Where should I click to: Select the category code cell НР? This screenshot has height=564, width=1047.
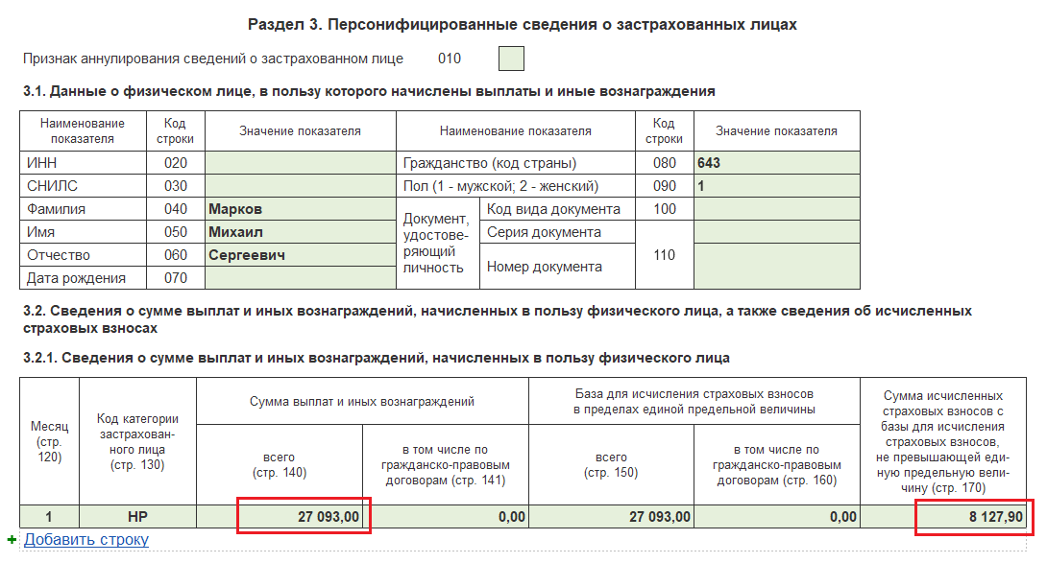tap(137, 517)
